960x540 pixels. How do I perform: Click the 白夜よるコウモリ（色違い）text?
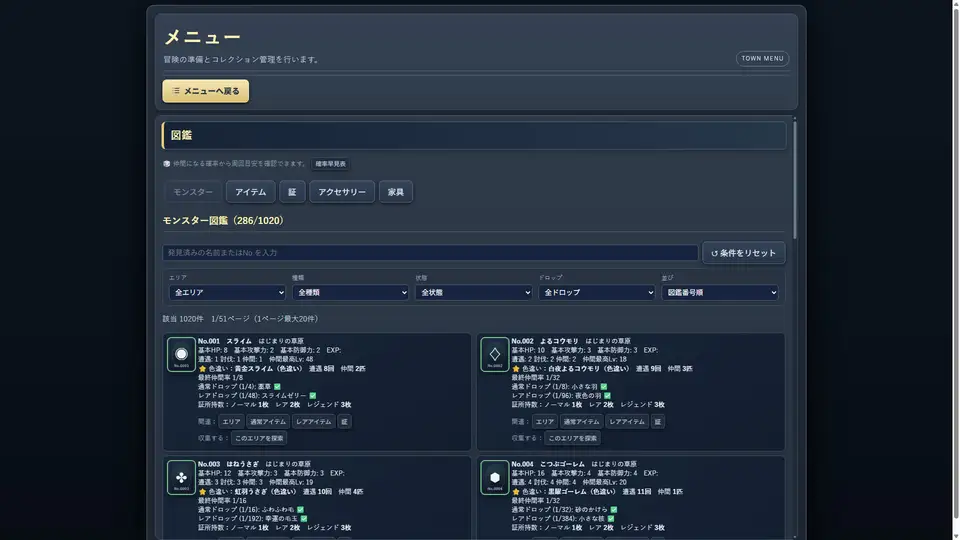(588, 369)
